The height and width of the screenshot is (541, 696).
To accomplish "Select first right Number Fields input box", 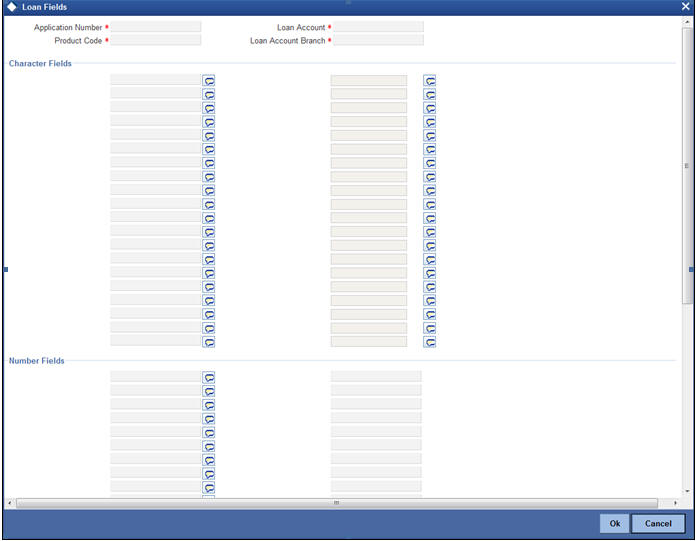I will (376, 377).
